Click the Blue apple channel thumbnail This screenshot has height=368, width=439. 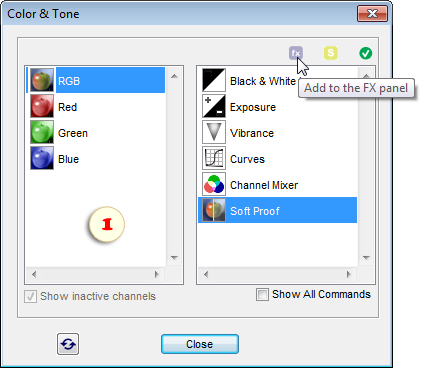[42, 158]
